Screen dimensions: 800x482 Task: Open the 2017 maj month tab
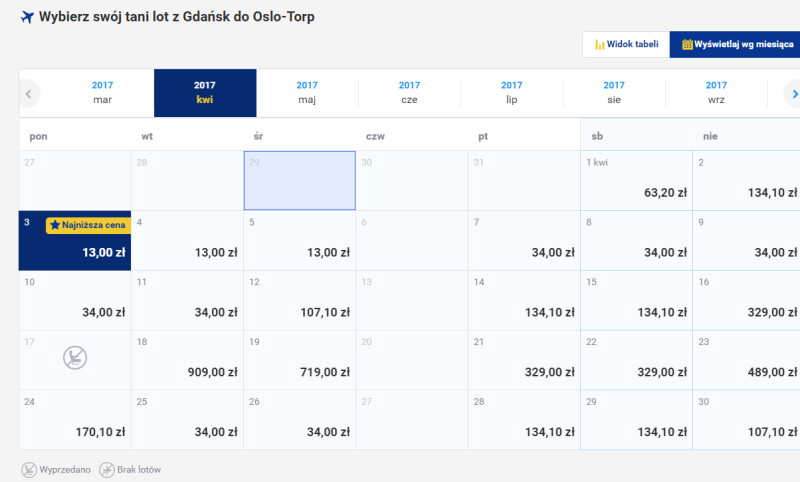tap(307, 93)
